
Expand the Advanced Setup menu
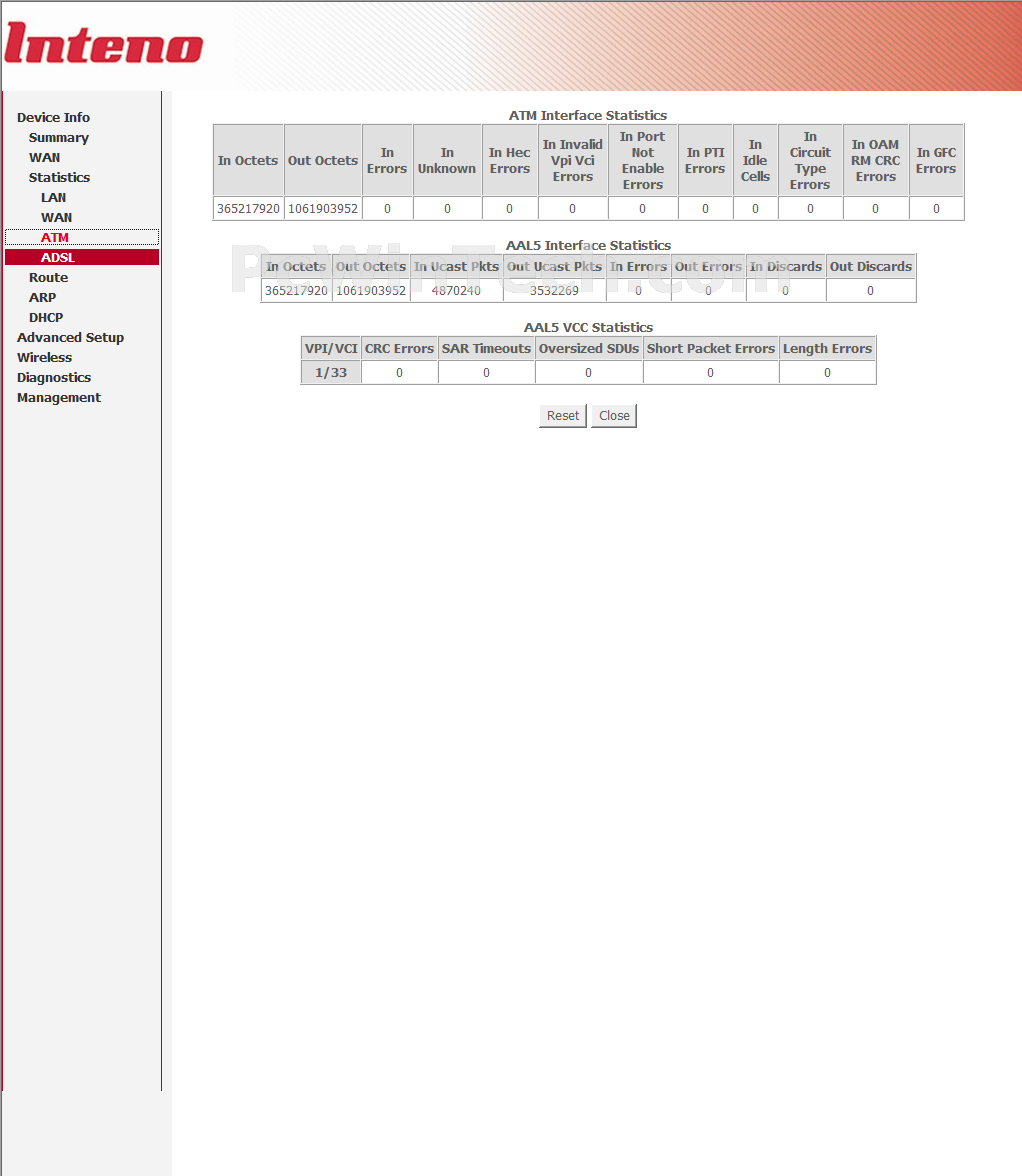[x=70, y=338]
